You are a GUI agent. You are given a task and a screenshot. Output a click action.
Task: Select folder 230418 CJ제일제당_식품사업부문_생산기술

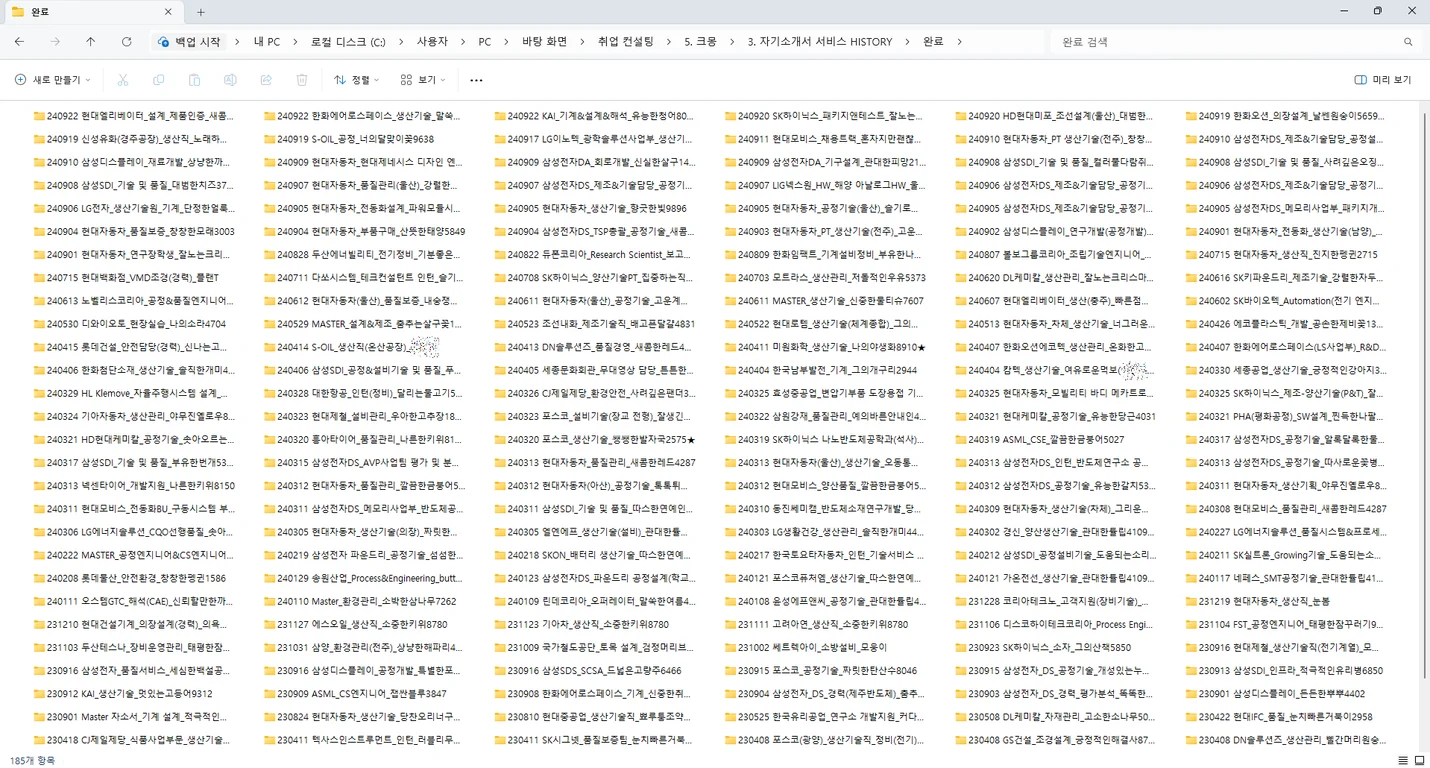tap(133, 740)
